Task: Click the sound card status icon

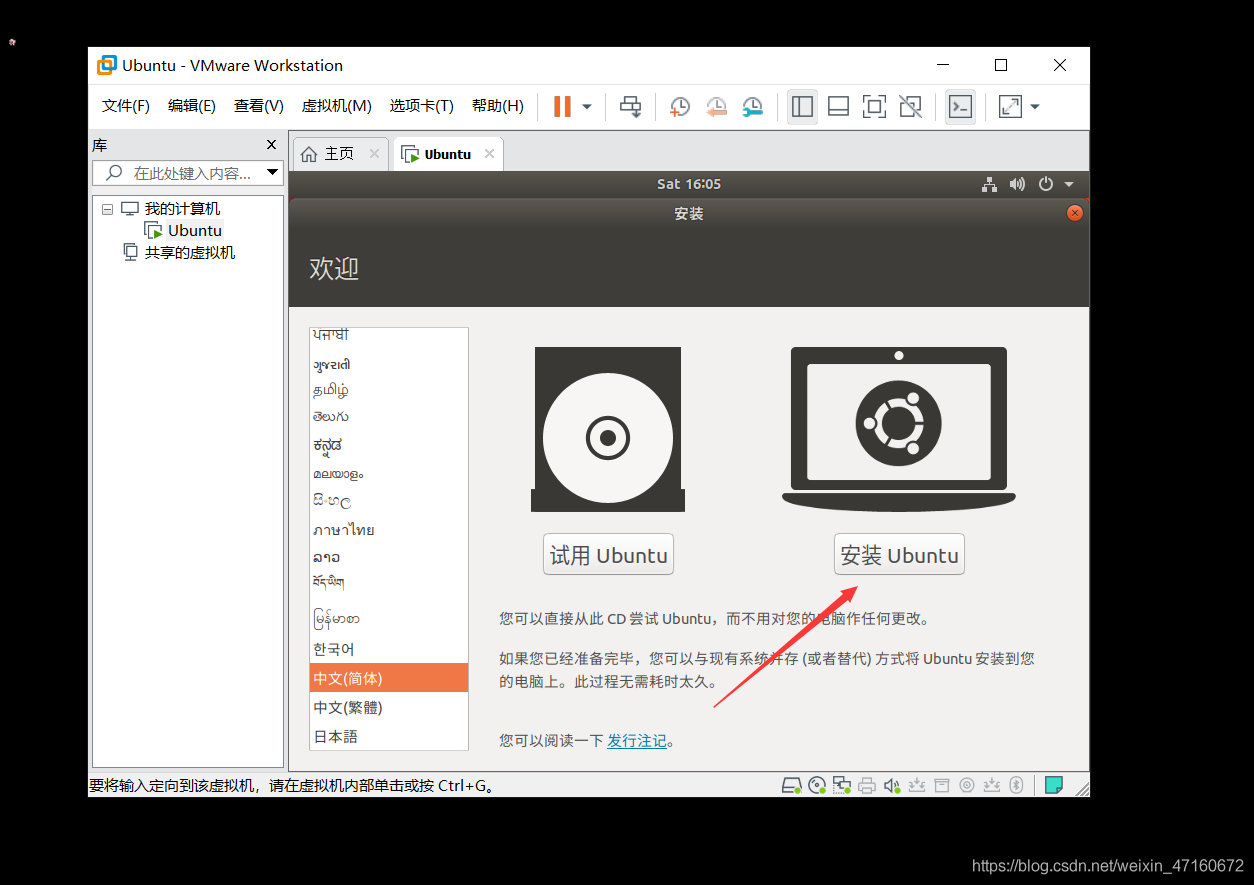Action: click(x=892, y=785)
